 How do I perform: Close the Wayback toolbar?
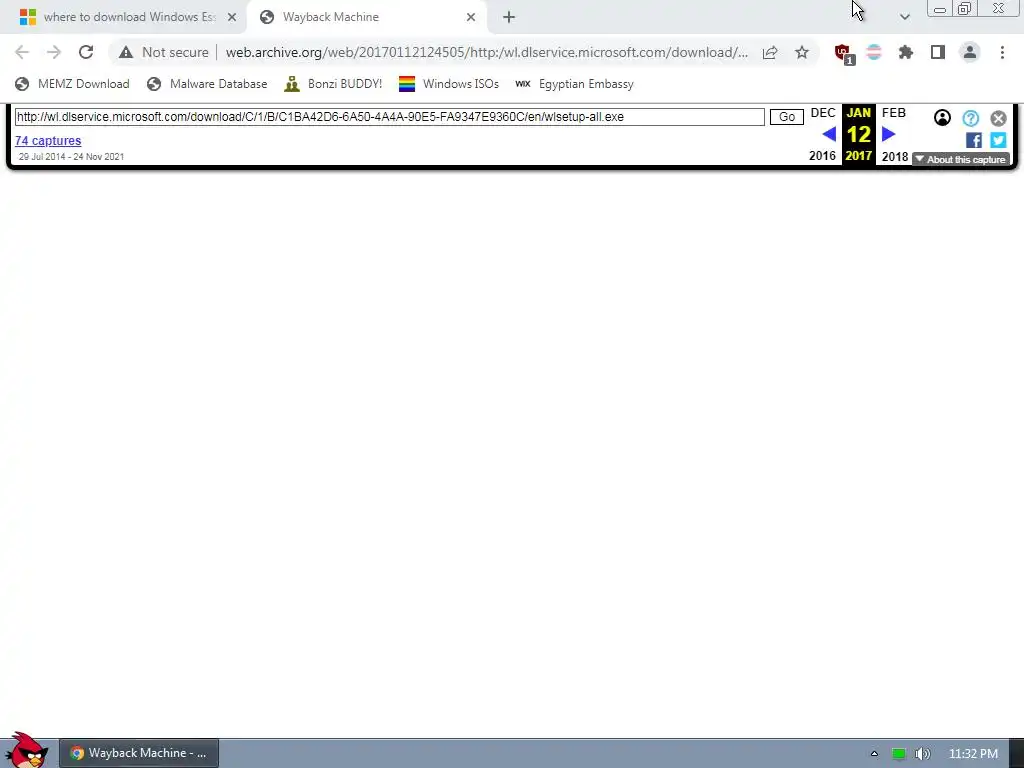coord(998,118)
